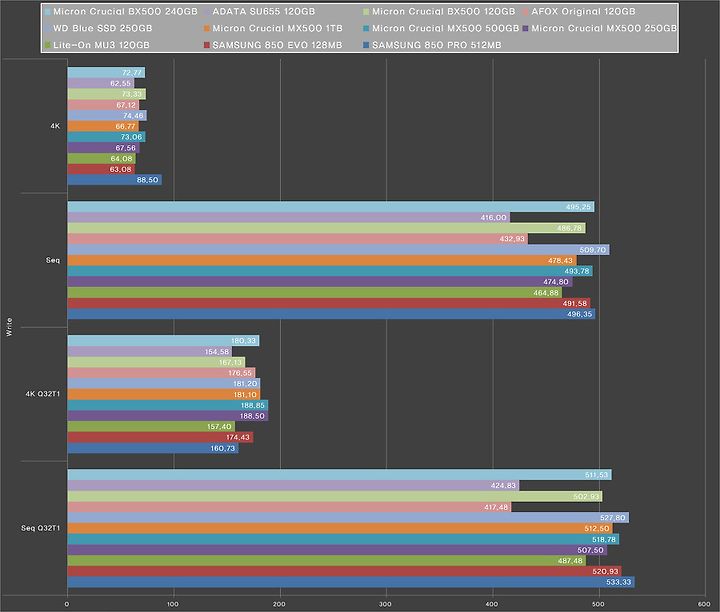Click the 4K category axis label
Screen dimensions: 720x612
click(55, 126)
